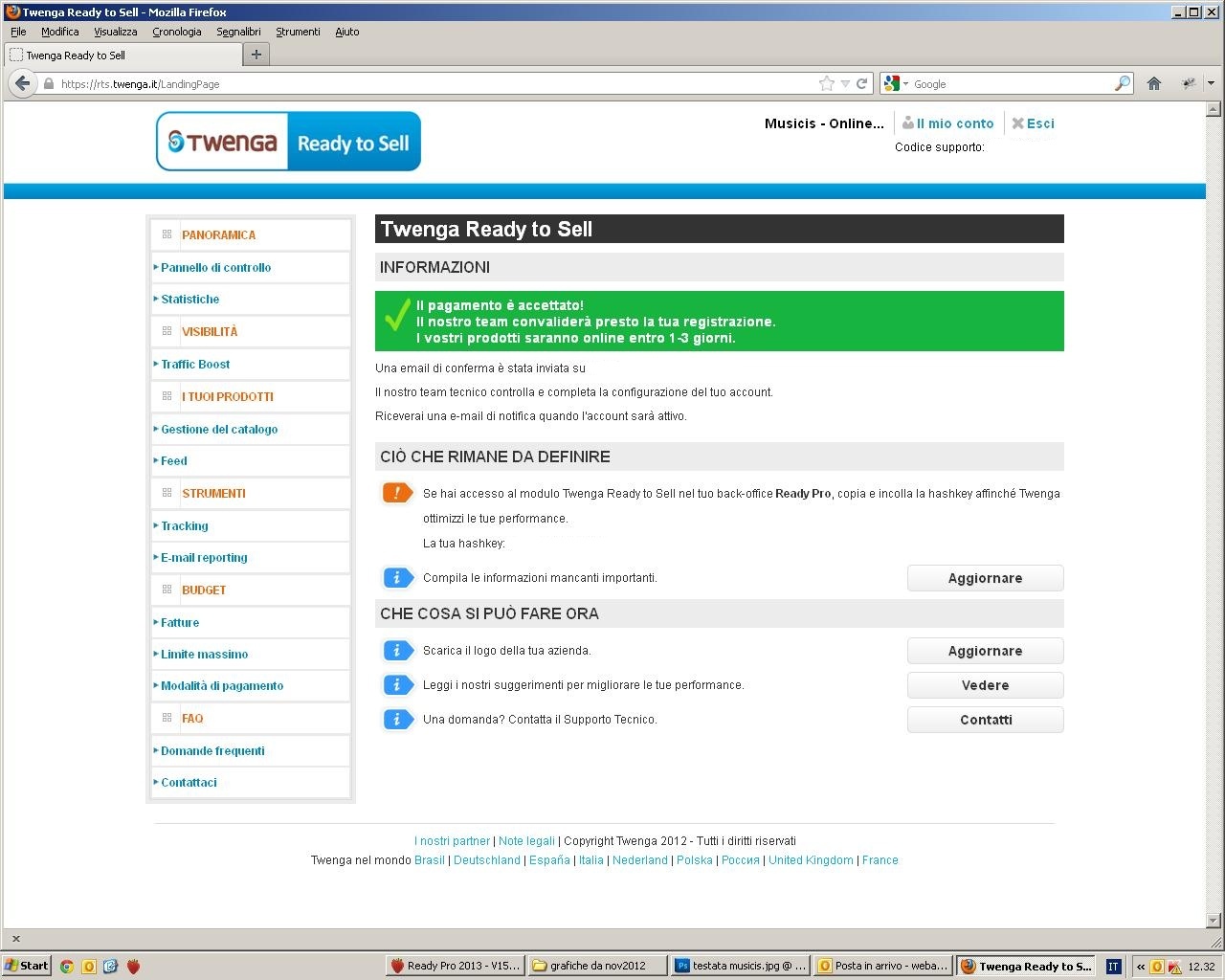Expand hidden system tray icons
Viewport: 1225px width, 980px height.
[1140, 967]
